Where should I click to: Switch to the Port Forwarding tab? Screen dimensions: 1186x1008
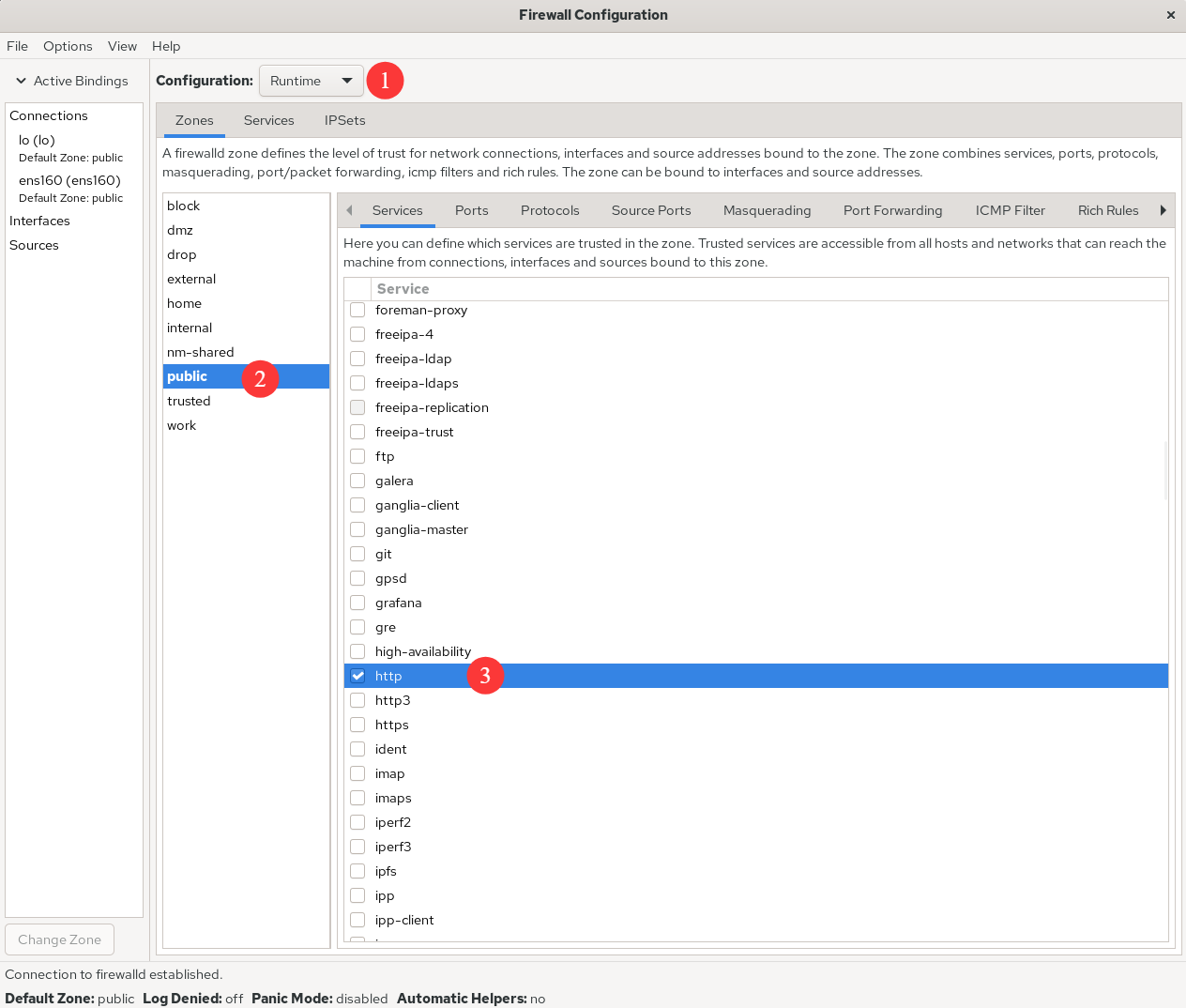[892, 210]
